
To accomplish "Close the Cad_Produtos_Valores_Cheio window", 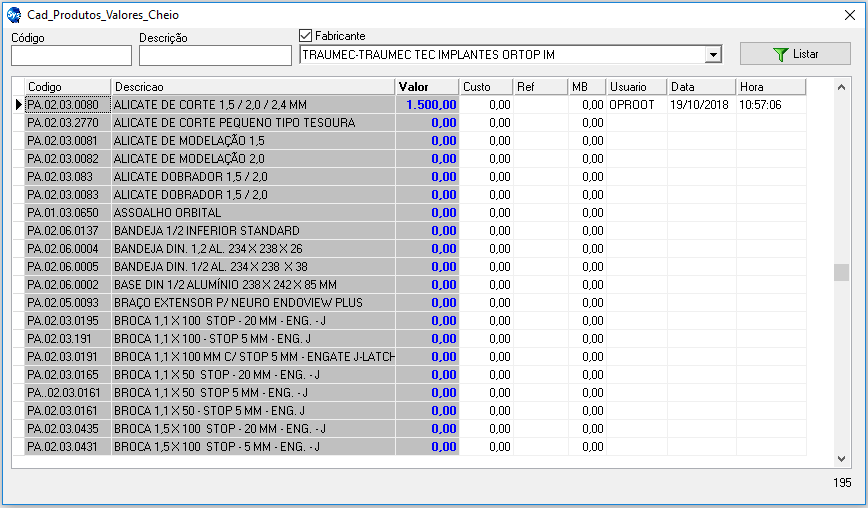I will pos(849,16).
